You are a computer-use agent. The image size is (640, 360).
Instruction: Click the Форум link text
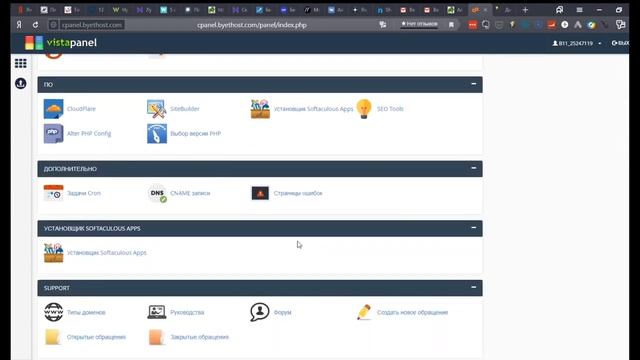pos(282,312)
